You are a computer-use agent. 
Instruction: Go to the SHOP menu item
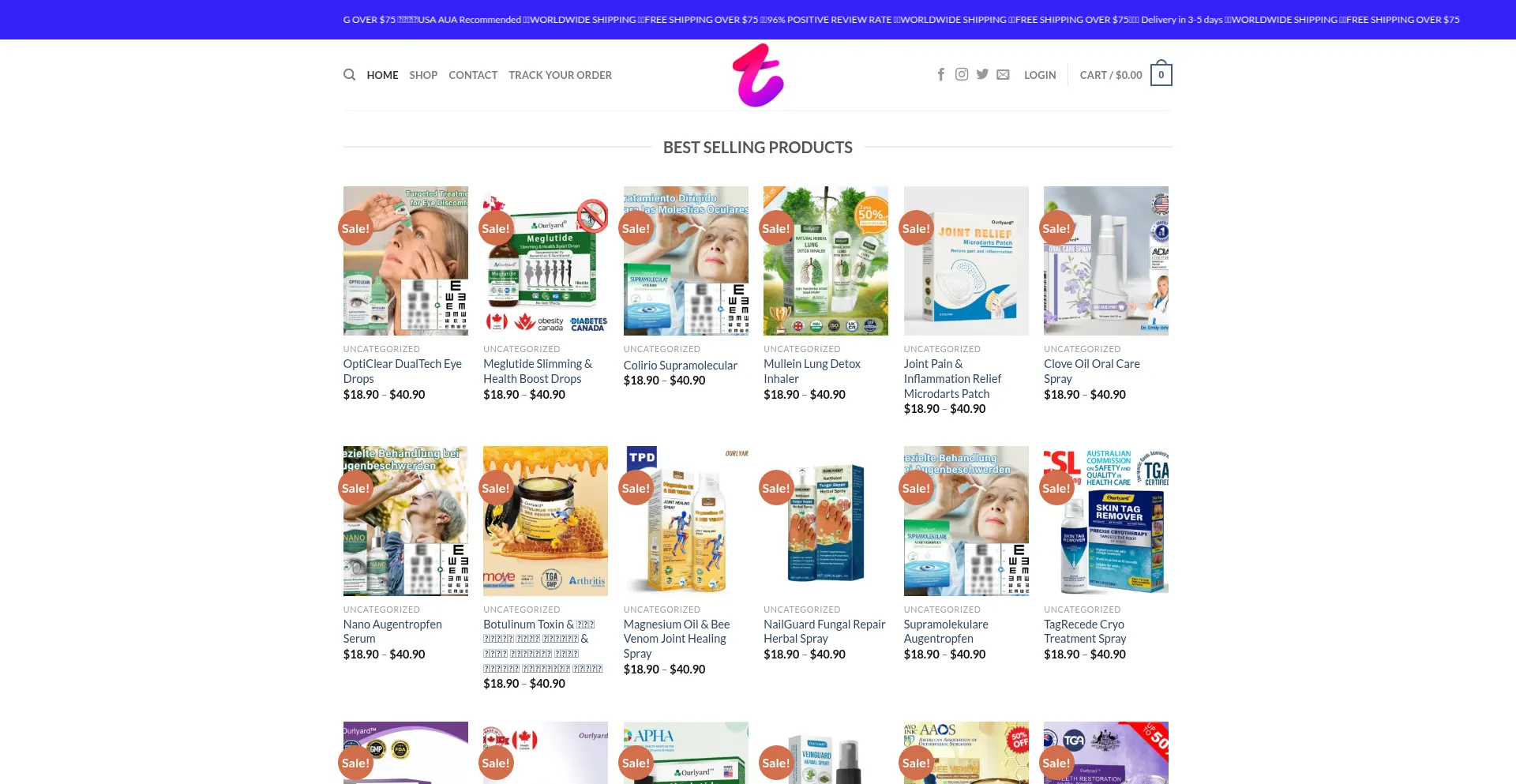tap(423, 75)
